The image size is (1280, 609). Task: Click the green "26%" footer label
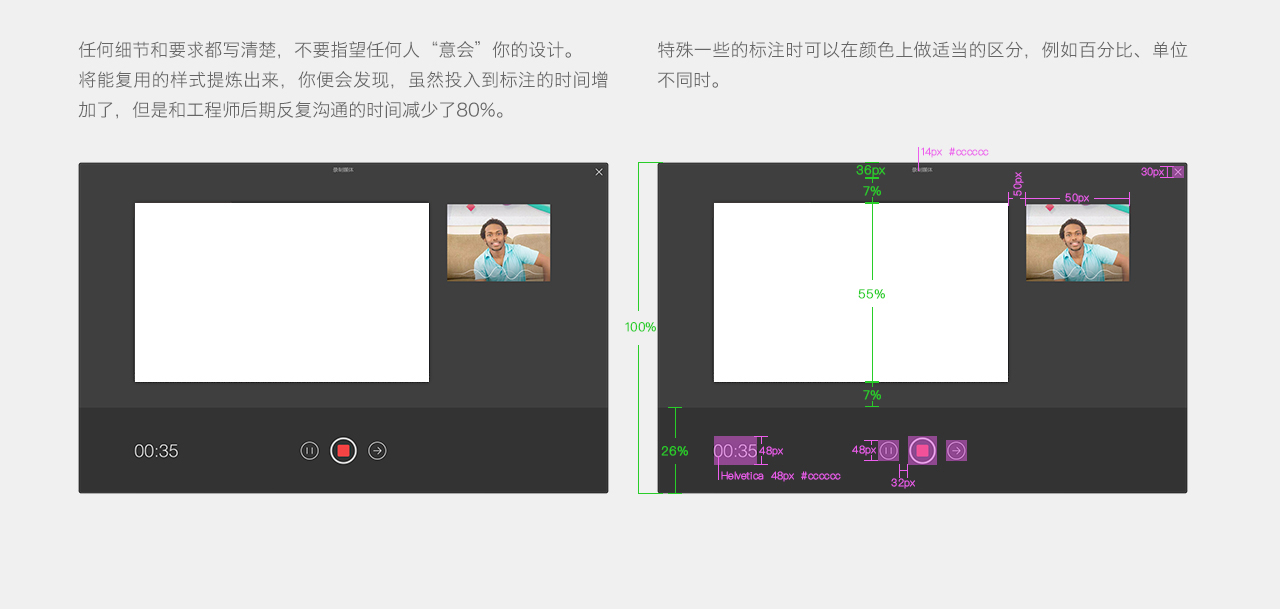(x=674, y=451)
